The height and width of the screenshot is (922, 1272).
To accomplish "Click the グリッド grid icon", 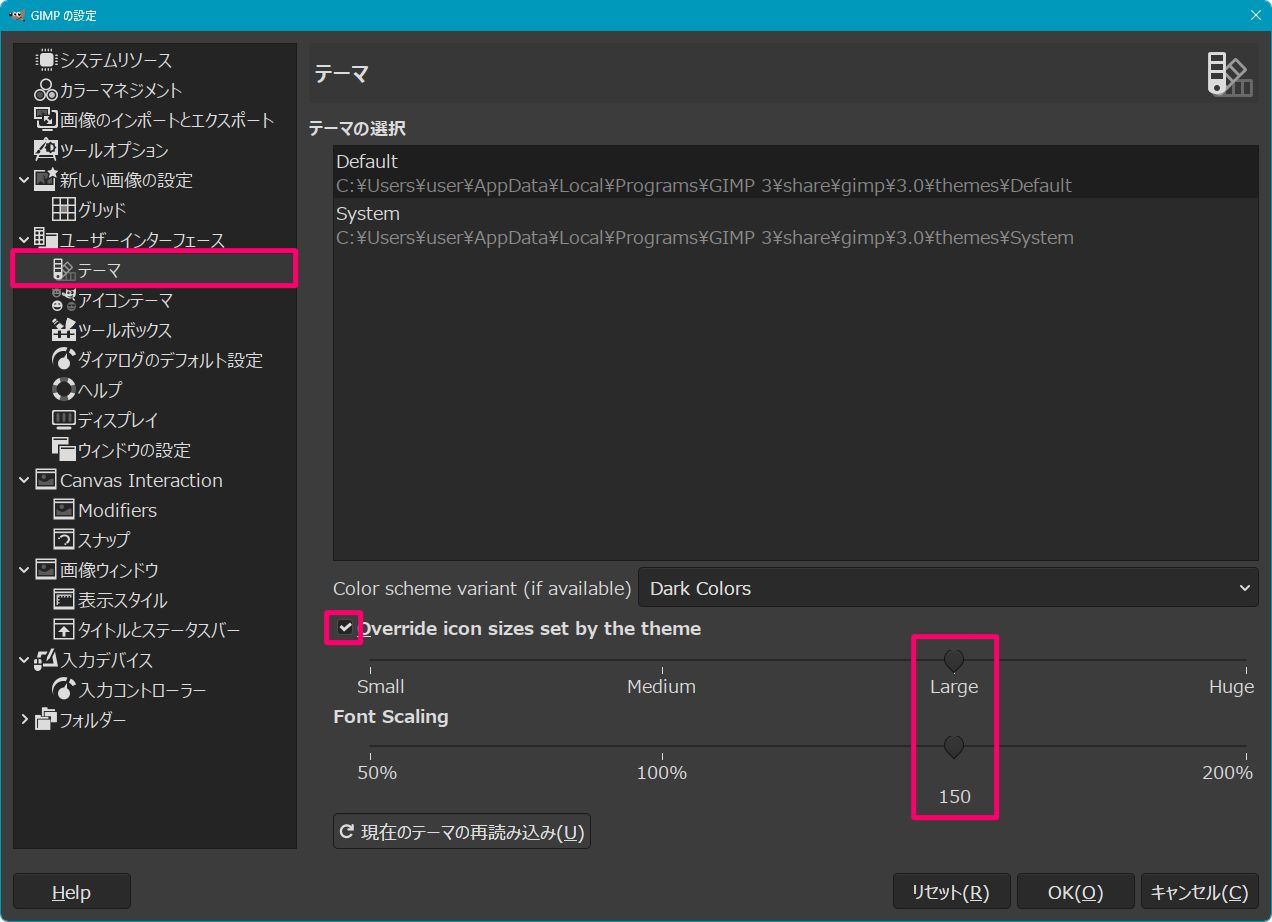I will (x=64, y=210).
